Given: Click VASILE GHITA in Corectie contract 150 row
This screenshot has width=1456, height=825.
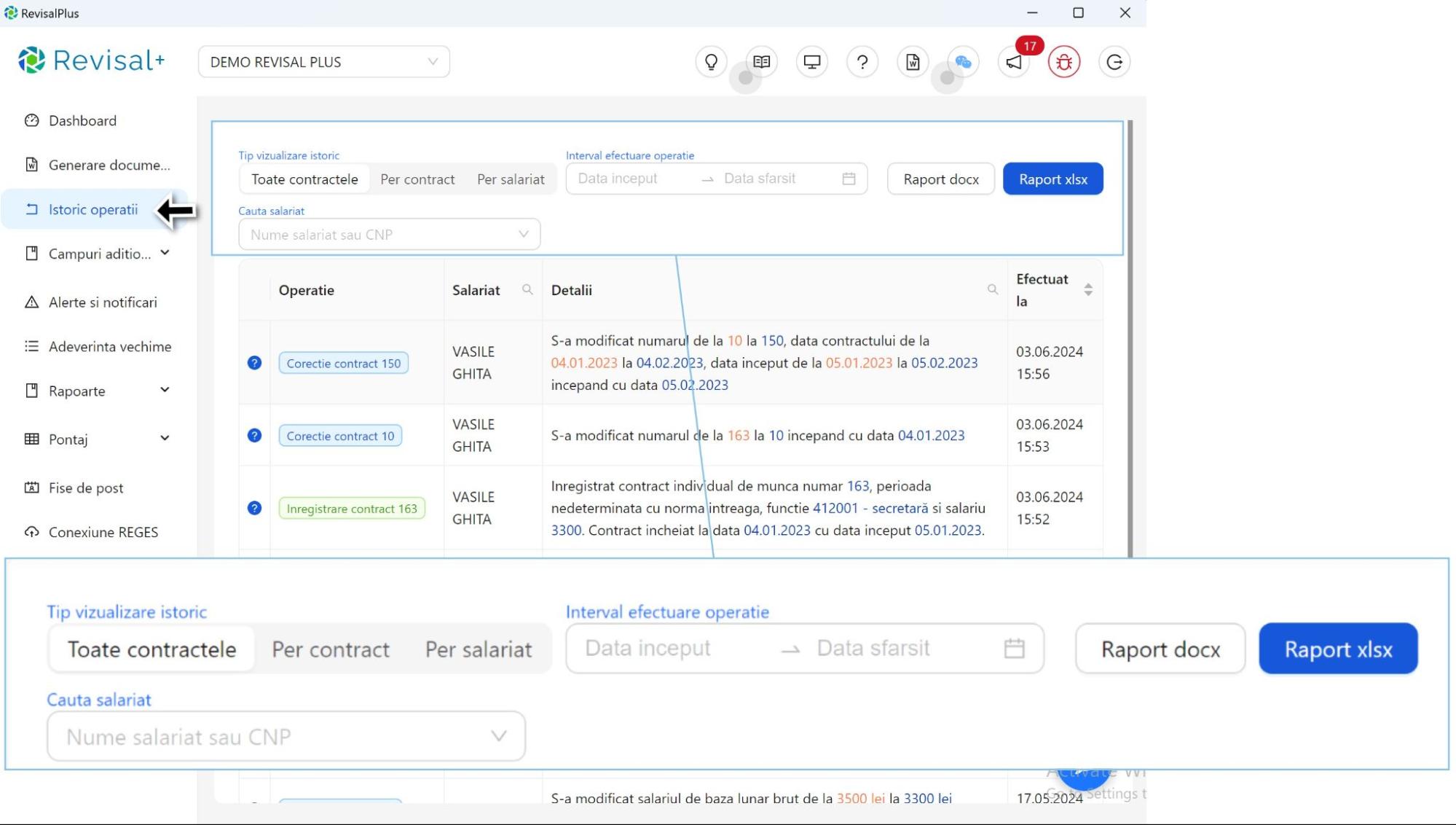Looking at the screenshot, I should 473,362.
